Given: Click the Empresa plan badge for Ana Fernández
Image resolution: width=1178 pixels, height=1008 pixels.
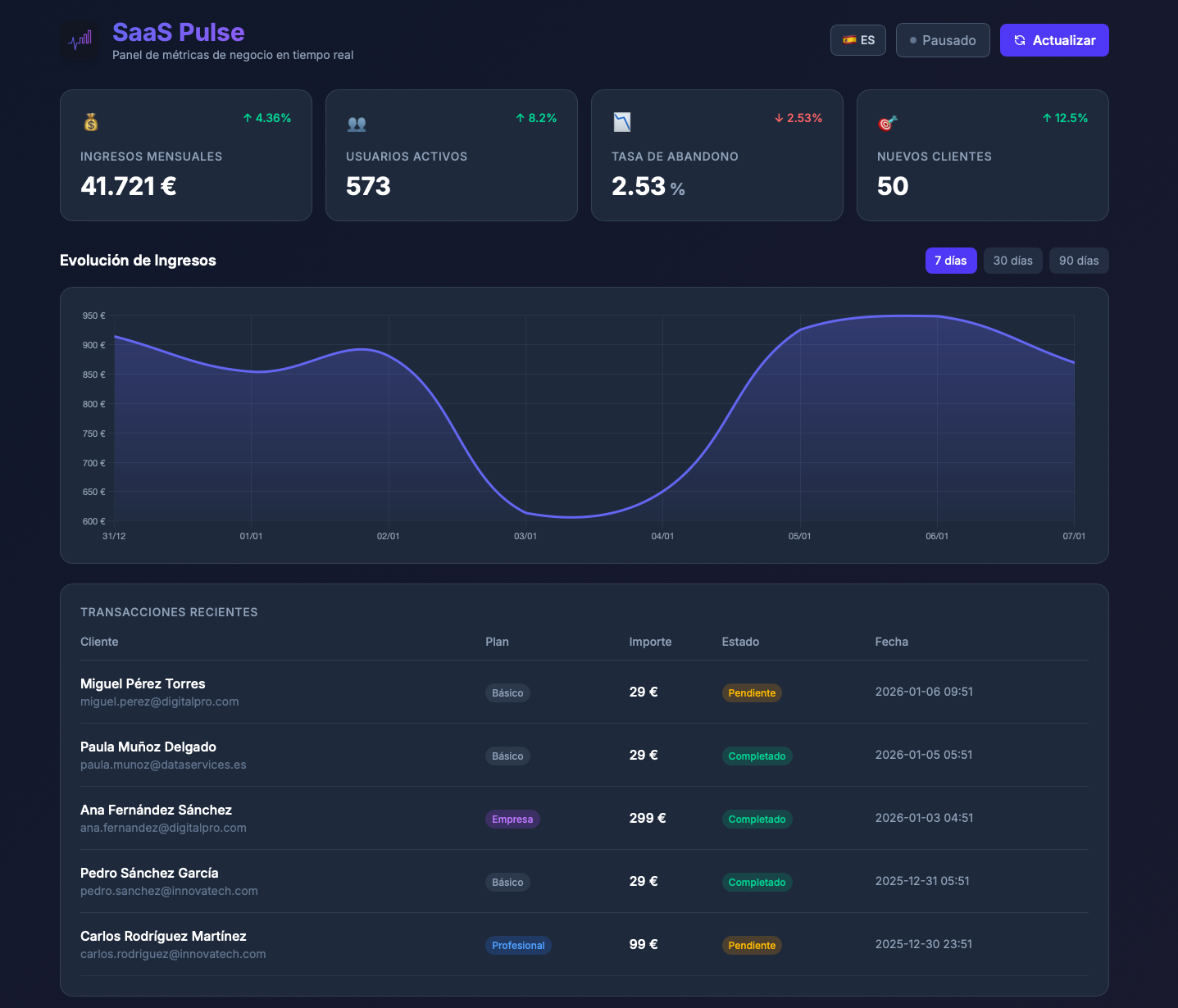Looking at the screenshot, I should pyautogui.click(x=512, y=819).
